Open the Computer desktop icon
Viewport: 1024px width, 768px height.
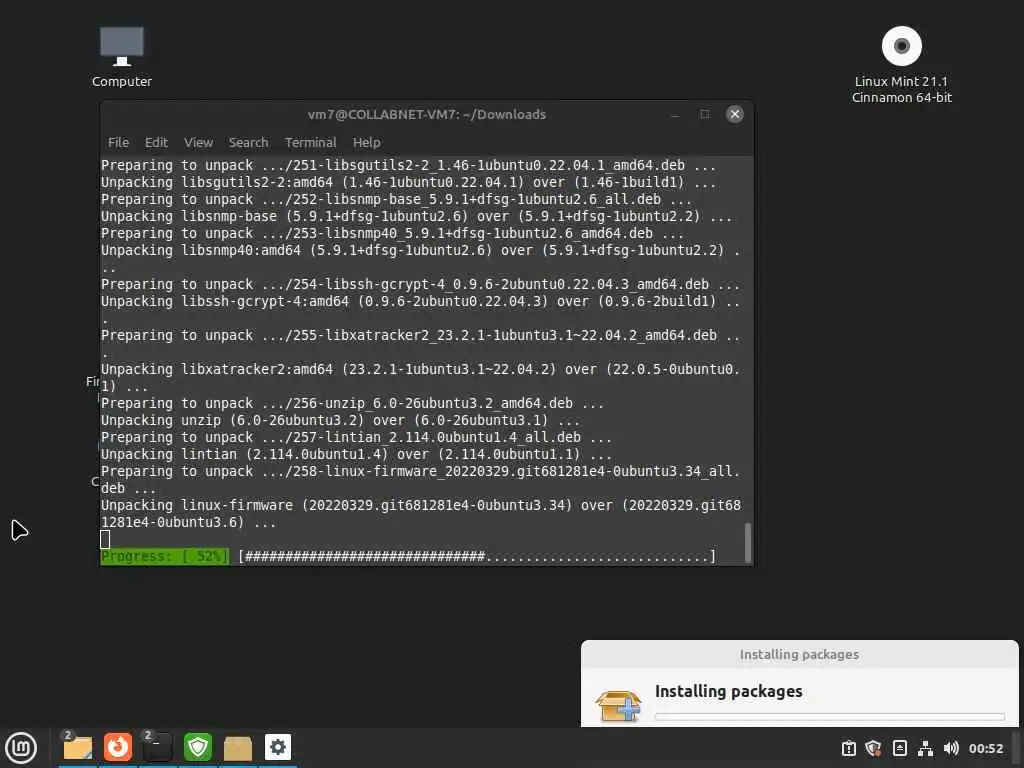(x=121, y=57)
